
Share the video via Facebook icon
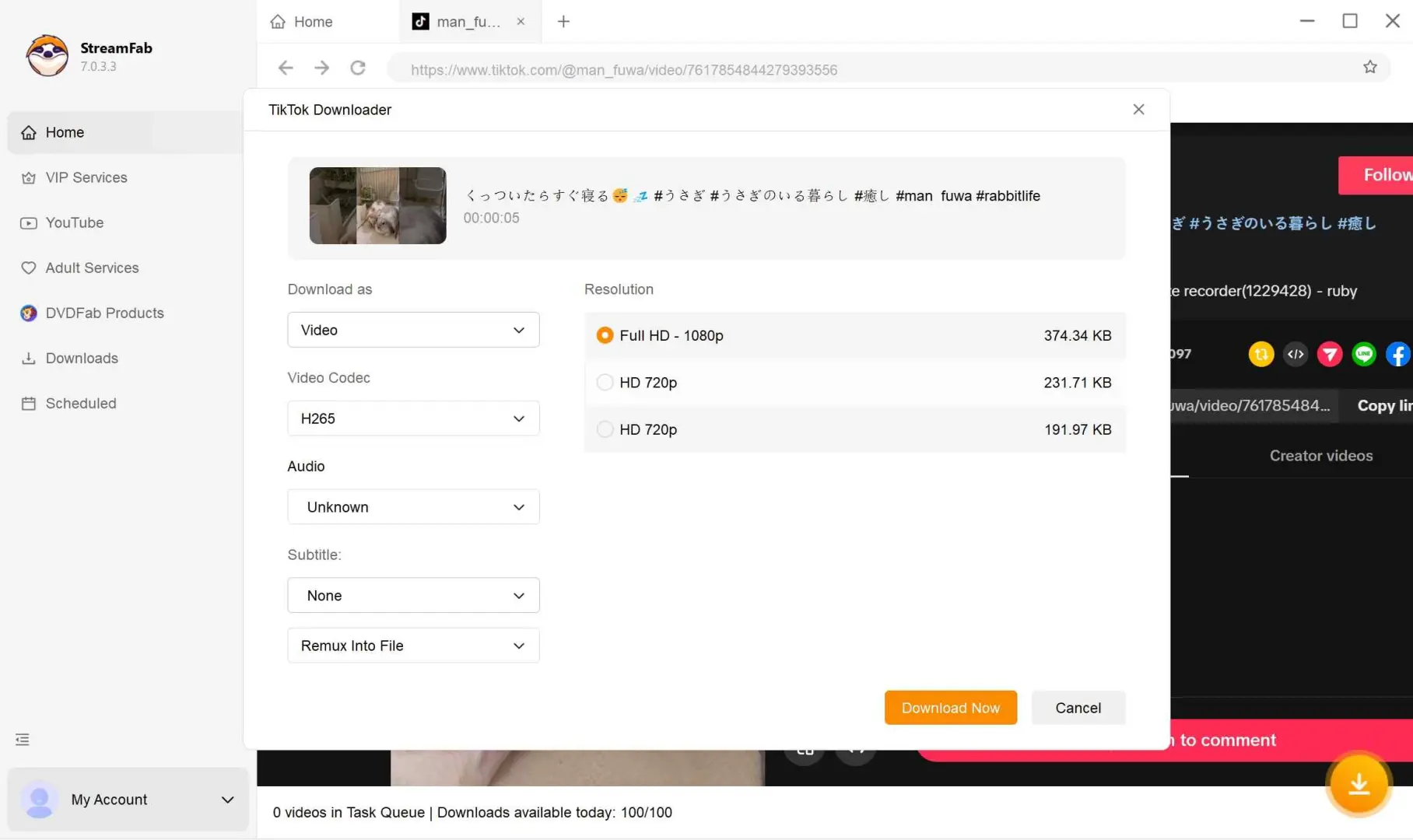(x=1398, y=354)
